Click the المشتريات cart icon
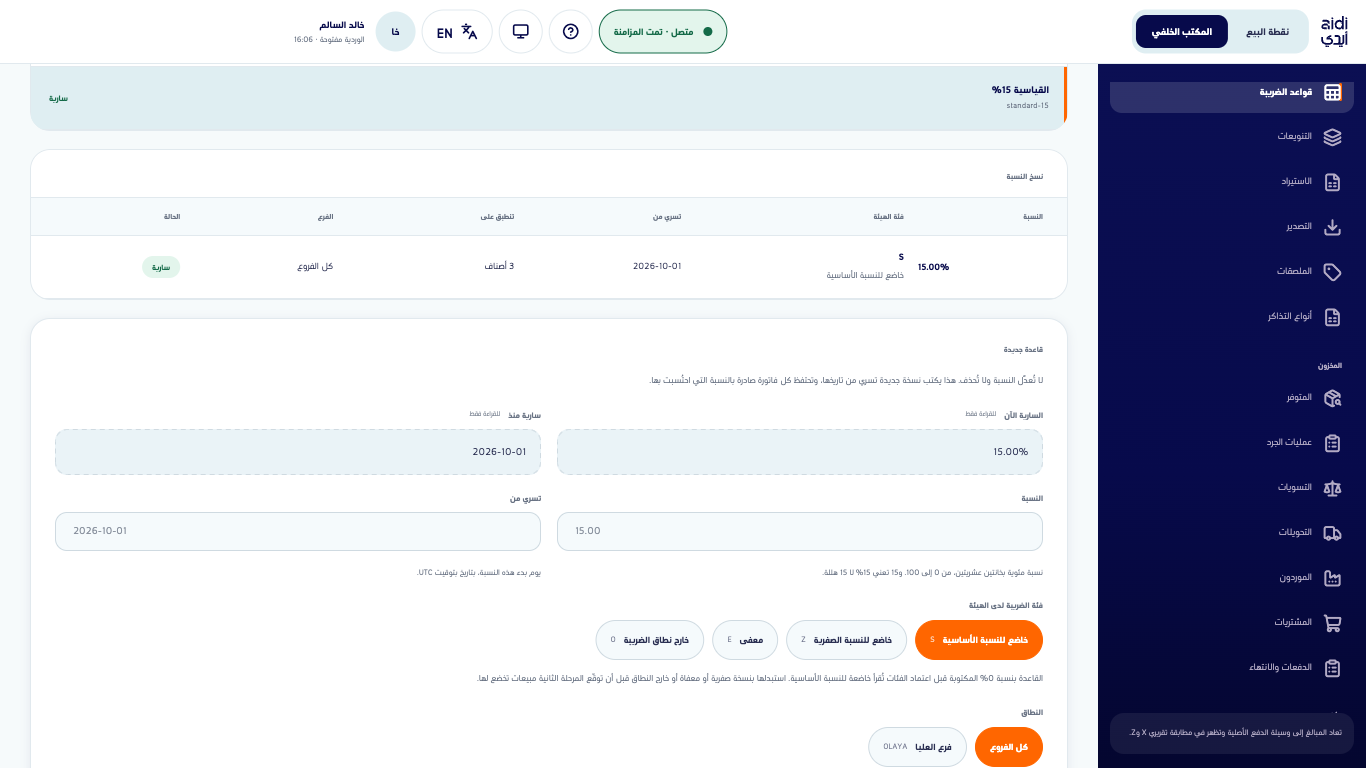 pyautogui.click(x=1332, y=623)
